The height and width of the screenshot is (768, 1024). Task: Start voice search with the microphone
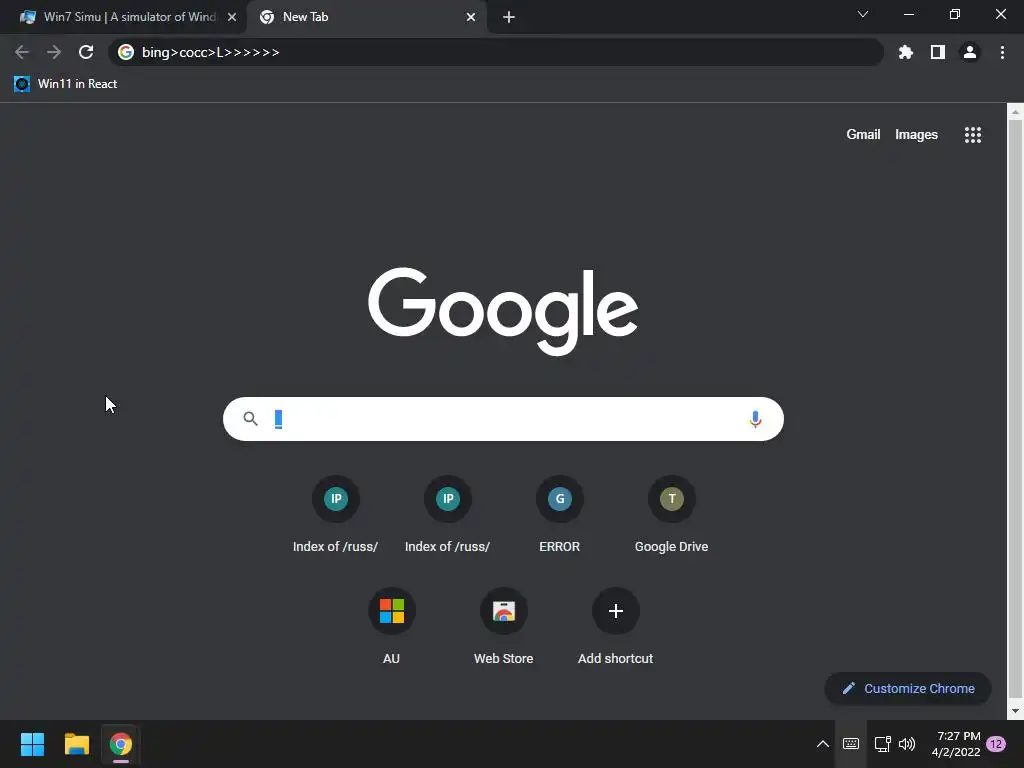point(756,419)
